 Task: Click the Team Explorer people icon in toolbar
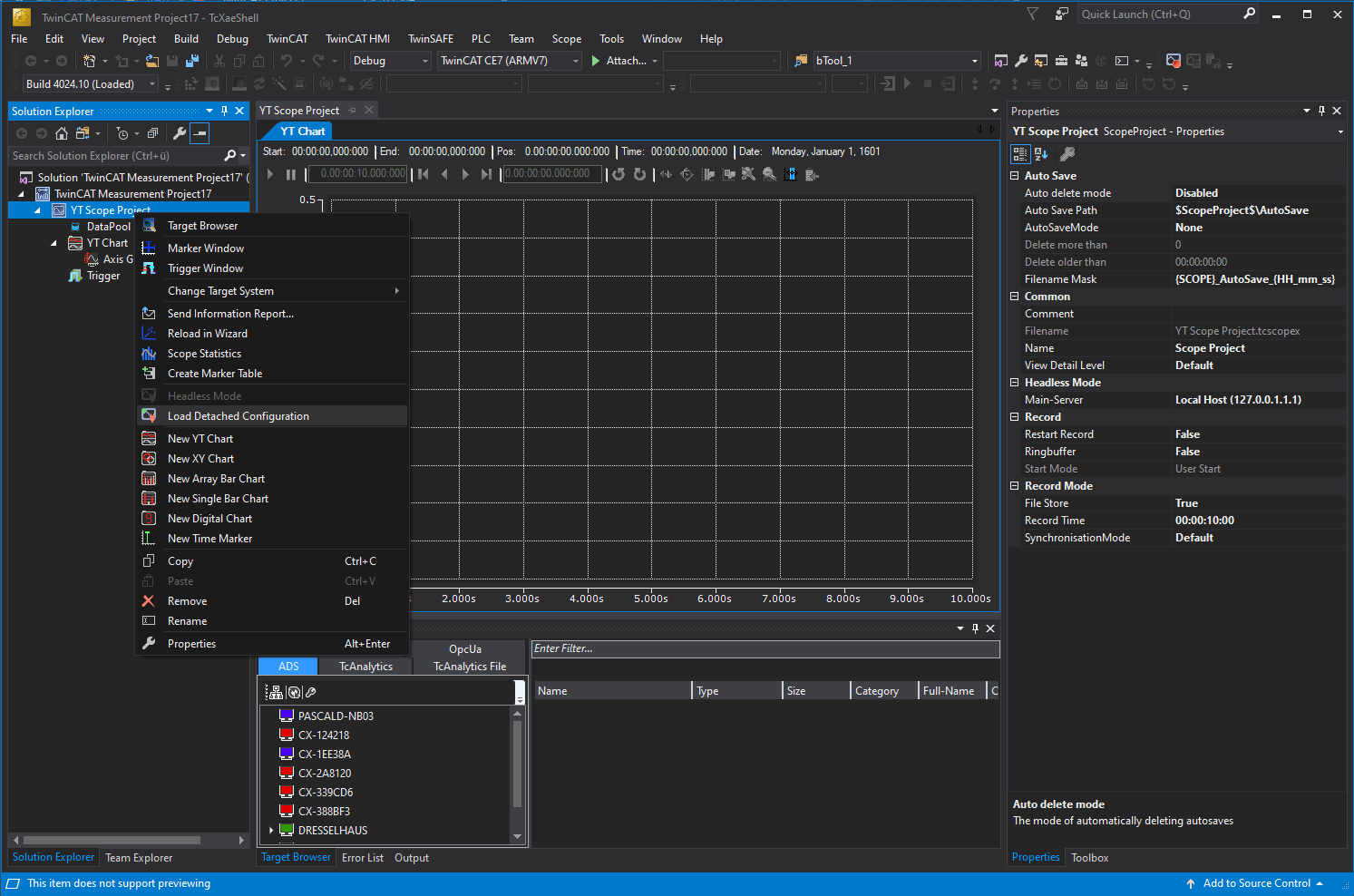pyautogui.click(x=1081, y=61)
